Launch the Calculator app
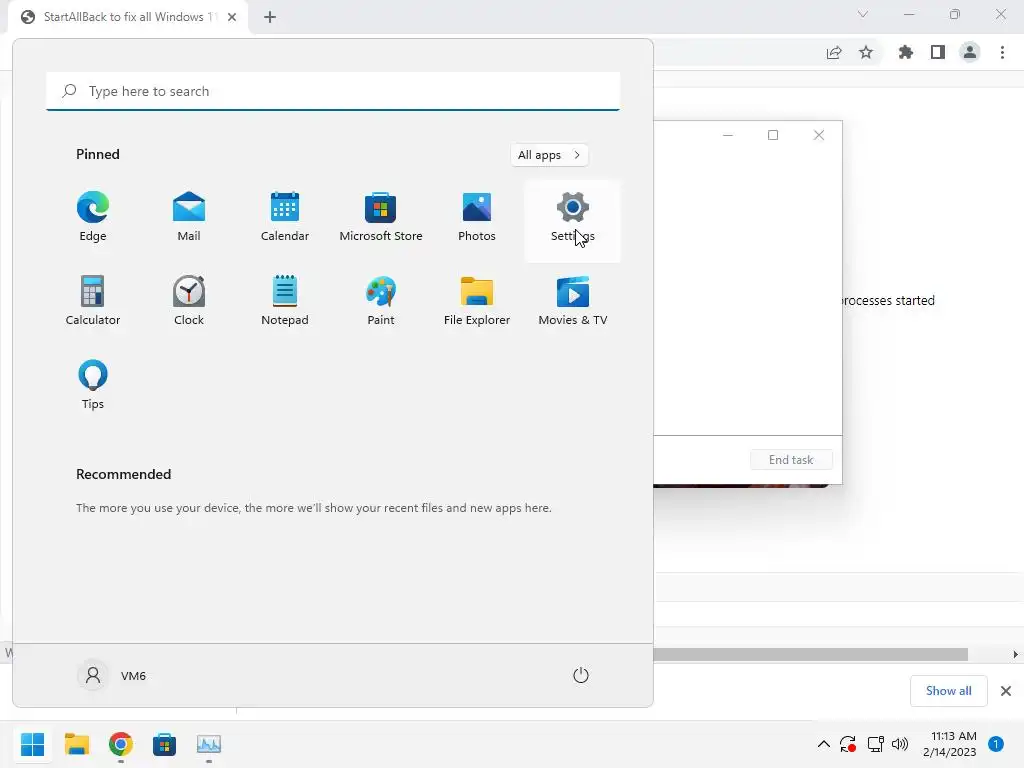The image size is (1024, 768). pyautogui.click(x=93, y=301)
